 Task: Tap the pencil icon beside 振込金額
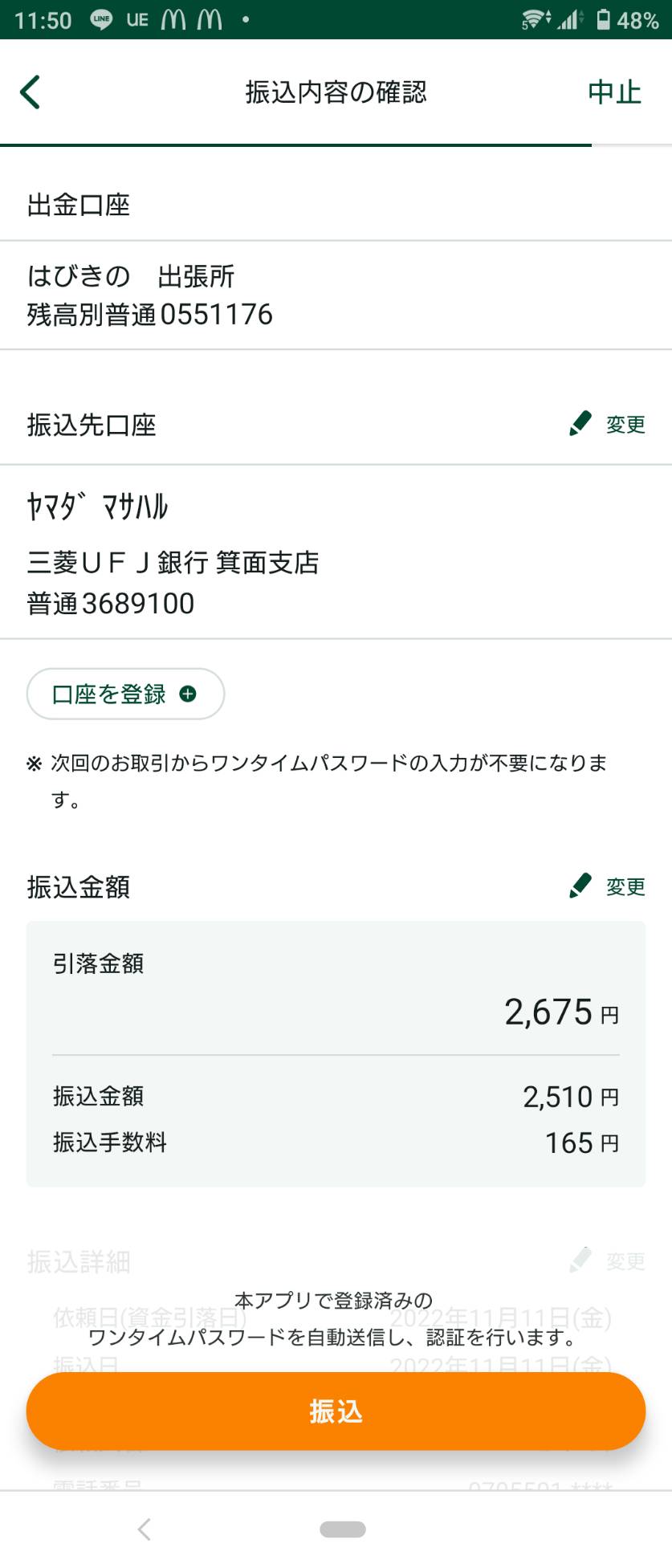tap(580, 886)
